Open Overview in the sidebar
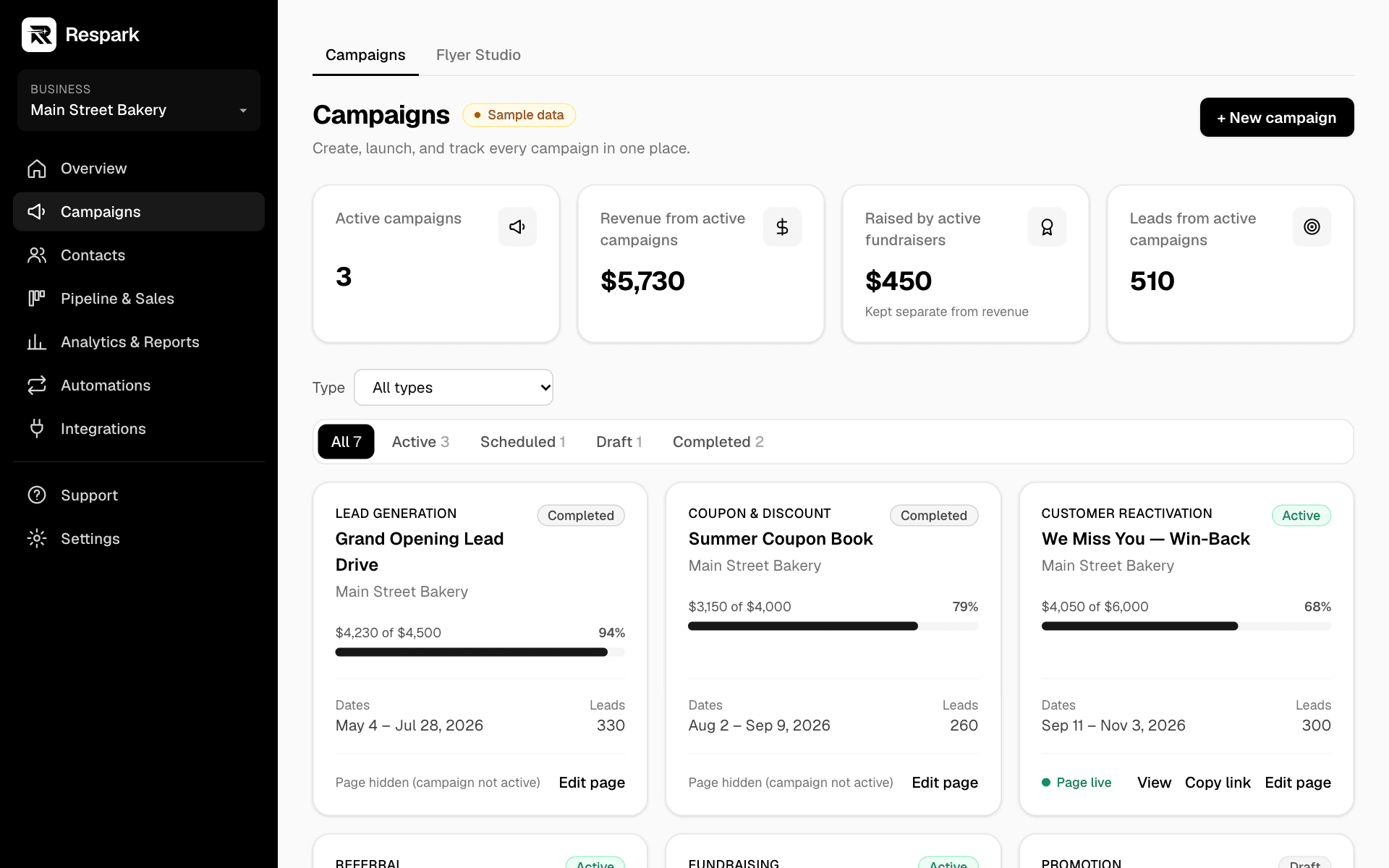This screenshot has height=868, width=1389. click(x=139, y=169)
